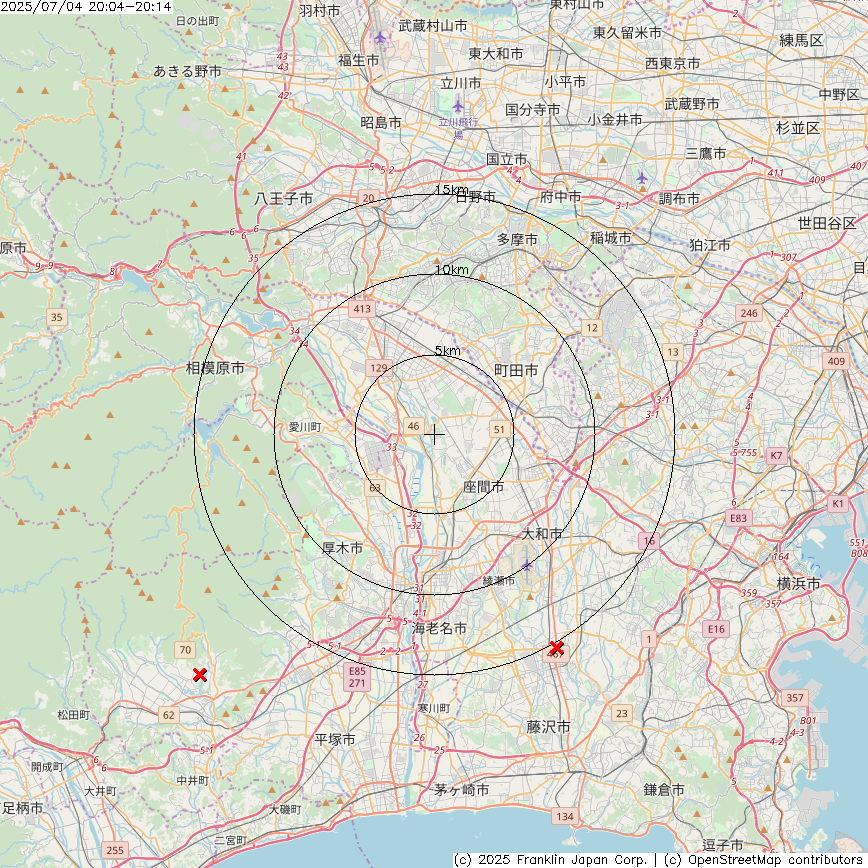Click the red X marker near route 70

(x=200, y=675)
